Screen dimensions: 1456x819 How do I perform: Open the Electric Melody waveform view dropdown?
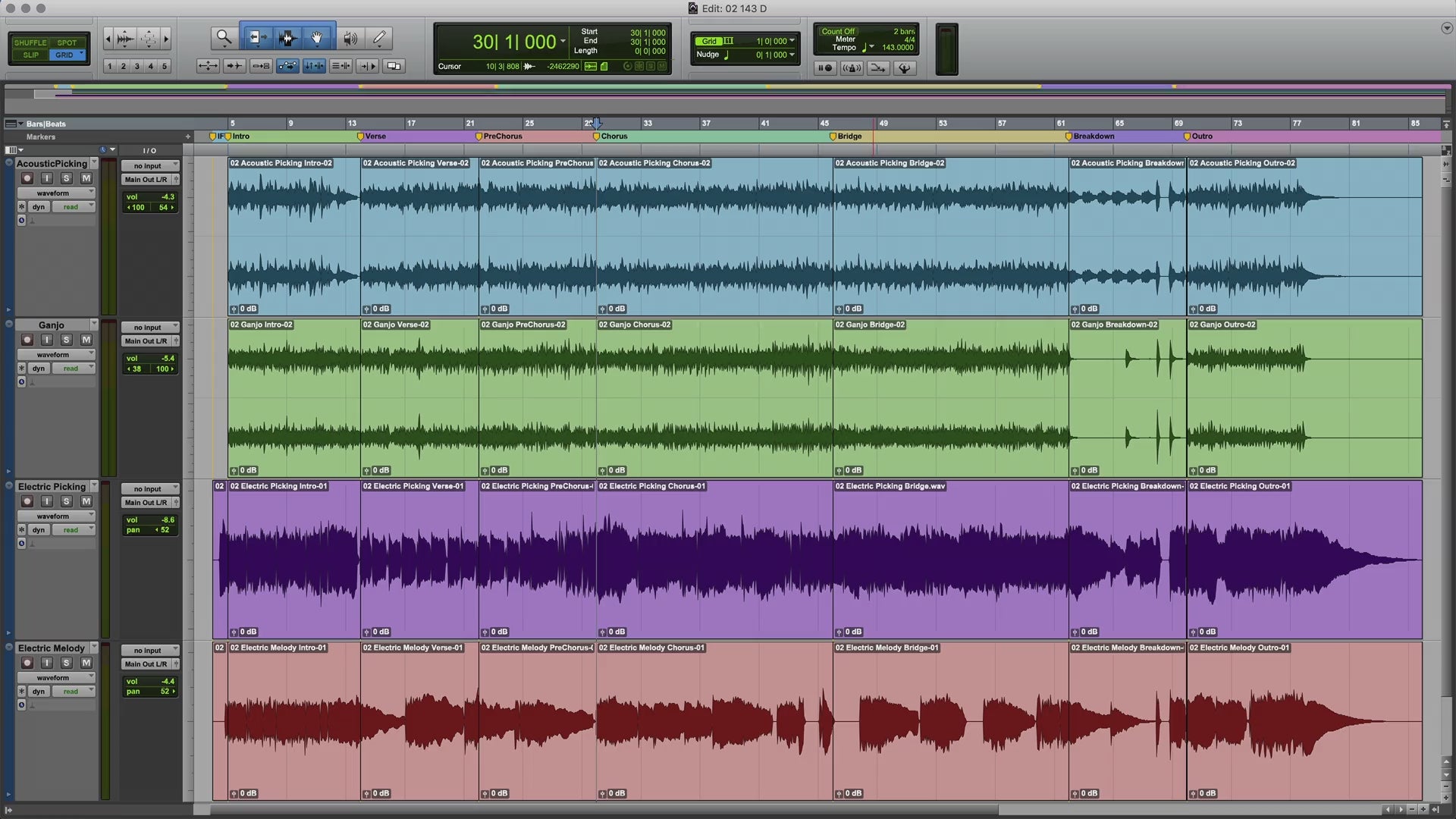(56, 677)
